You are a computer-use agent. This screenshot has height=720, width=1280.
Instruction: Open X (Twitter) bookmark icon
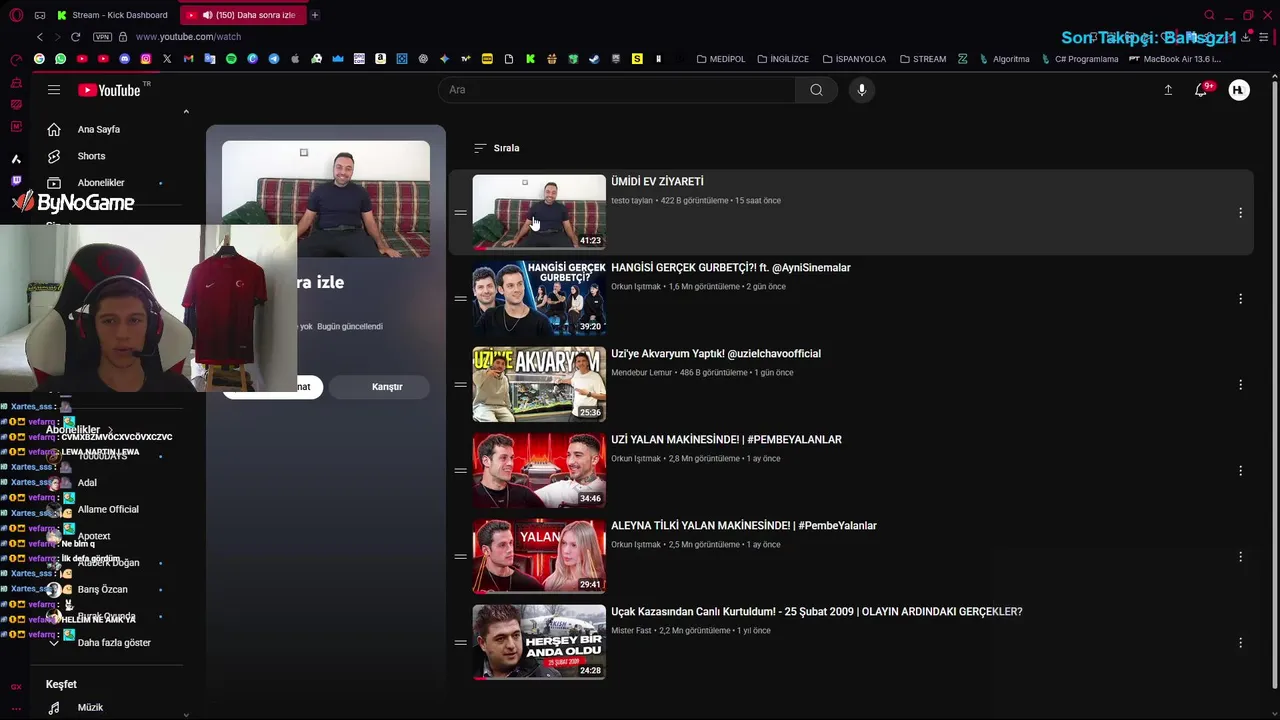pos(167,59)
